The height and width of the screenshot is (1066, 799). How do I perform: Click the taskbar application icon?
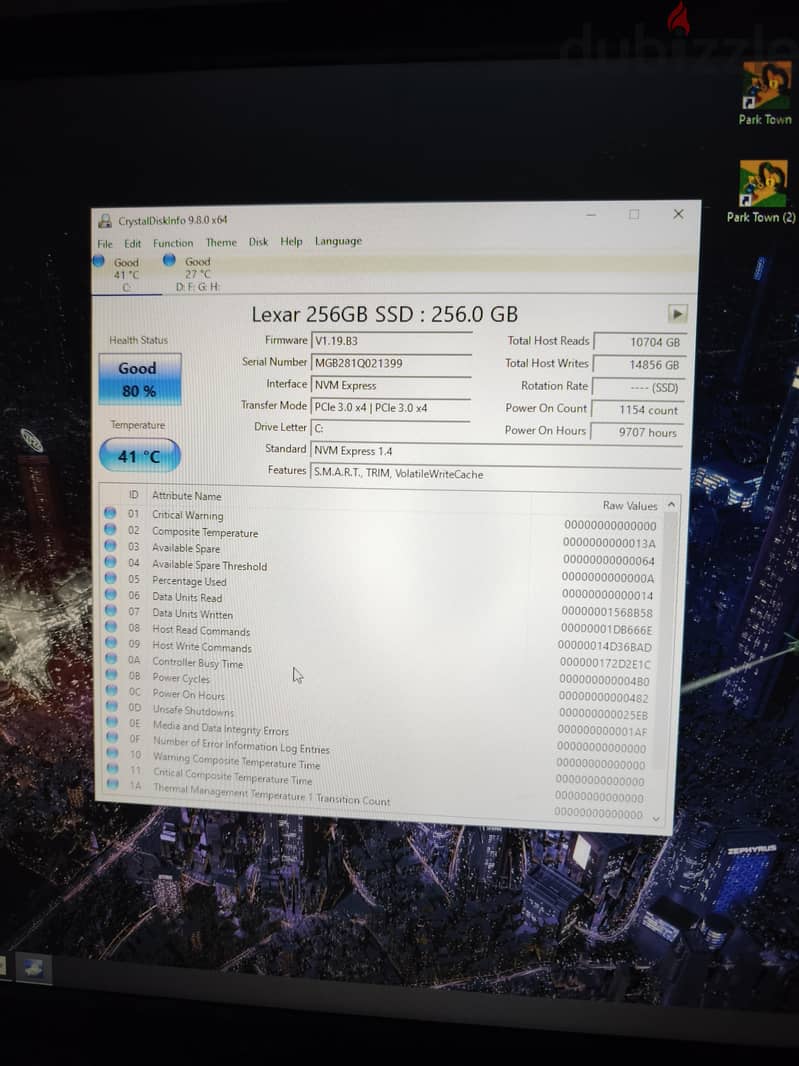32,968
